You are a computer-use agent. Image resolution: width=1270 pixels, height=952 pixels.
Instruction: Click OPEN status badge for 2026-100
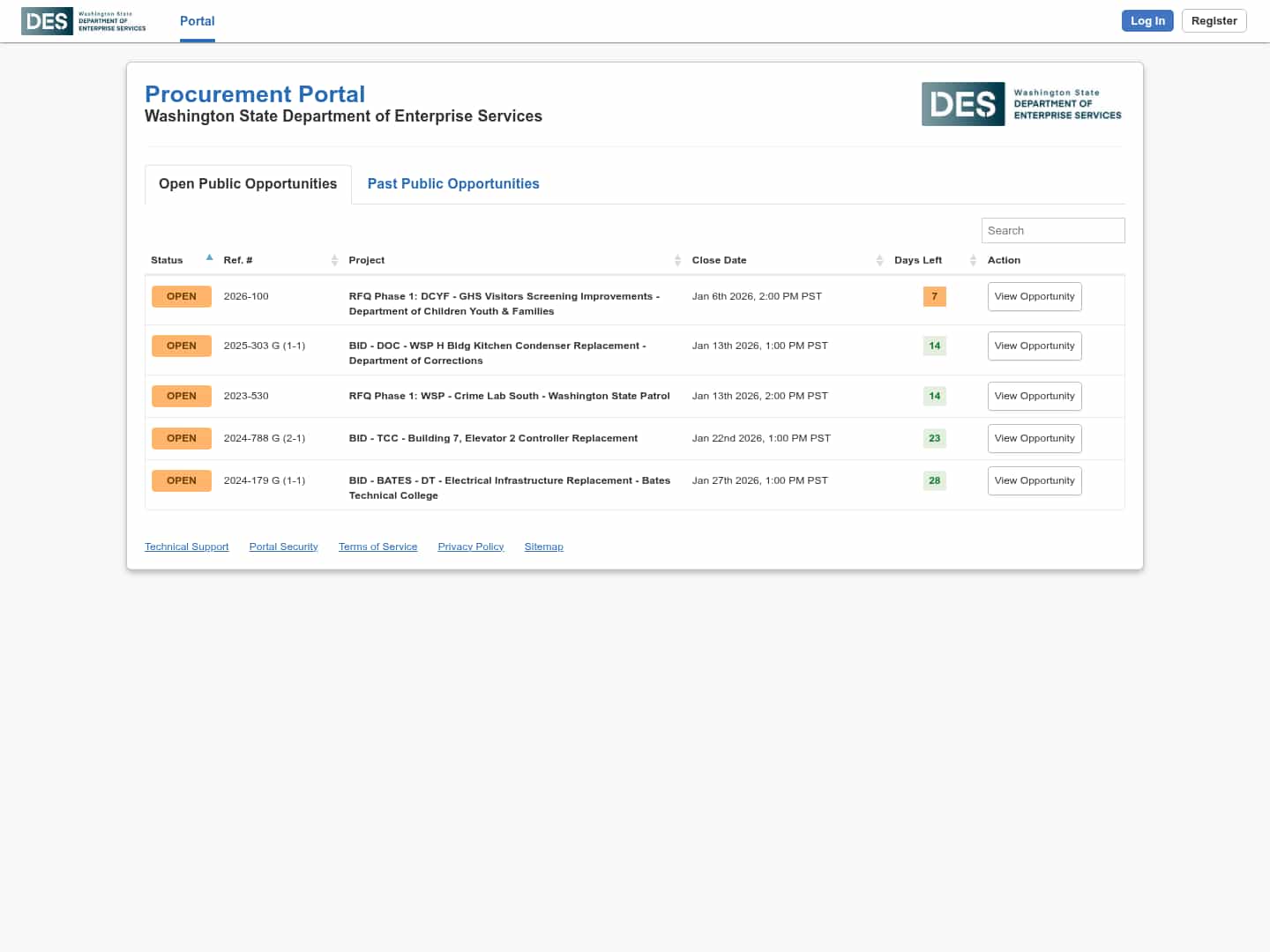182,296
